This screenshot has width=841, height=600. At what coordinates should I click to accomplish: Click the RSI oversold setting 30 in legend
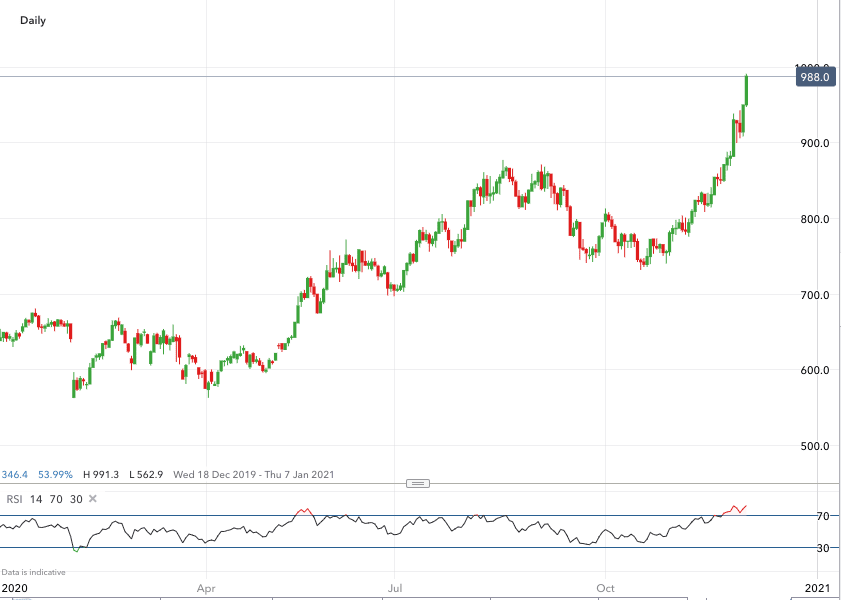[x=76, y=498]
